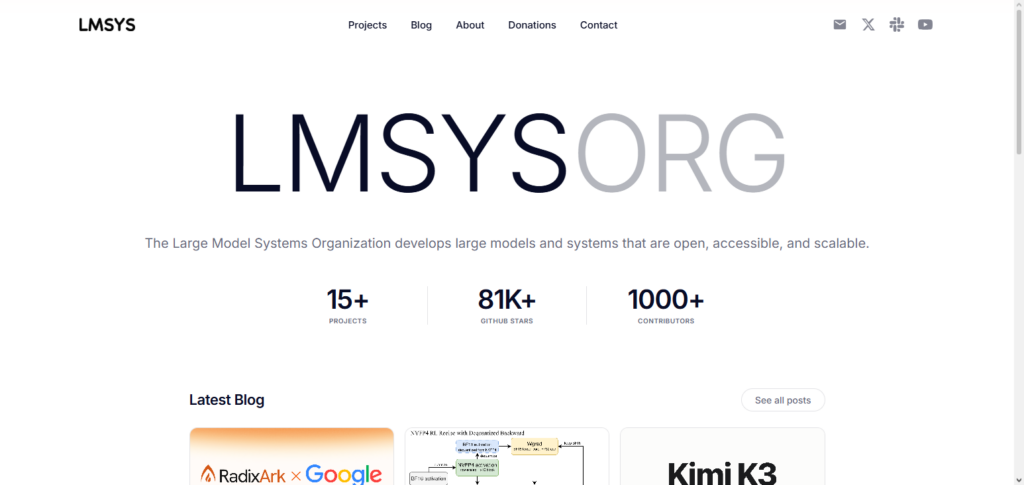Open the YouTube icon link
1024x485 pixels.
pyautogui.click(x=925, y=25)
